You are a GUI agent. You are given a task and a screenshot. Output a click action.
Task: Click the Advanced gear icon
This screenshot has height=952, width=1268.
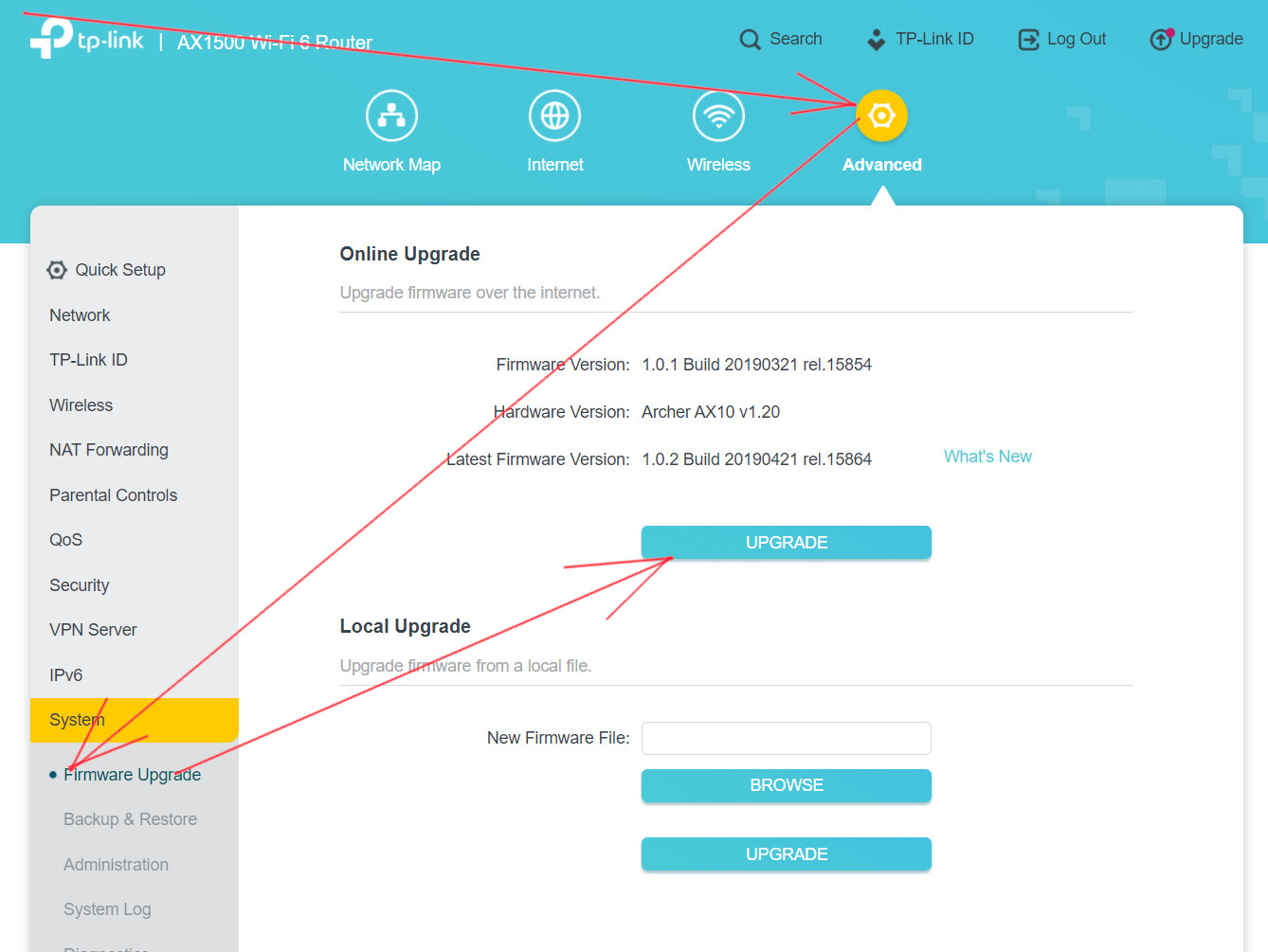coord(881,116)
